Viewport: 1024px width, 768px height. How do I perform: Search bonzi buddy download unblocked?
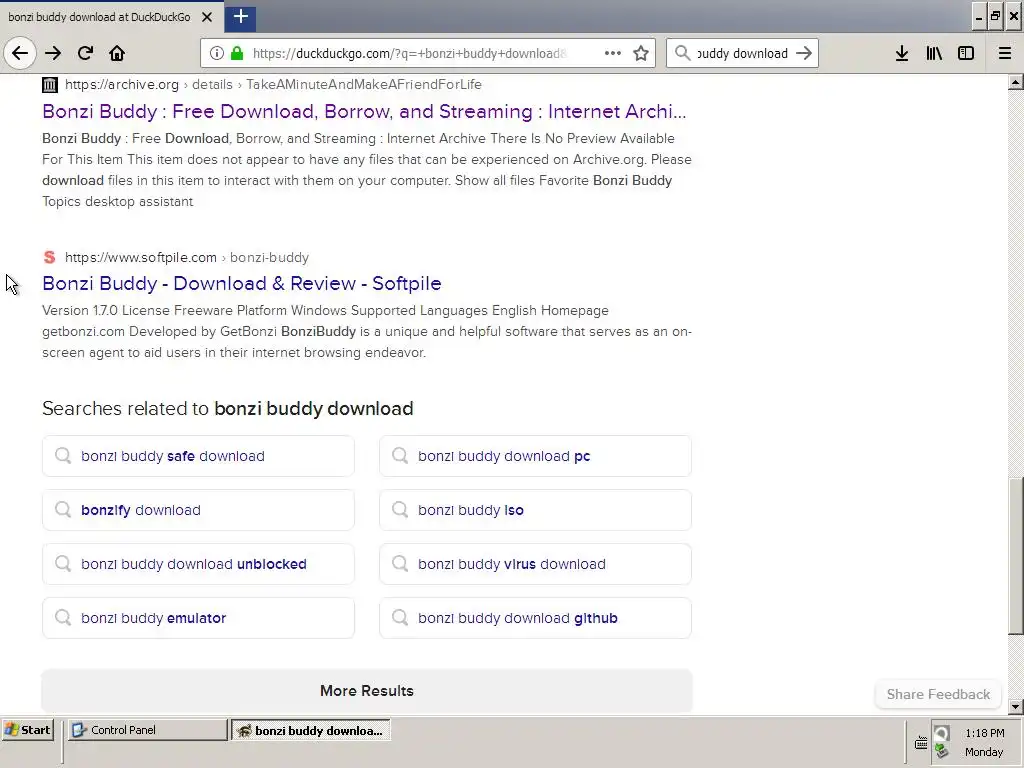coord(198,564)
